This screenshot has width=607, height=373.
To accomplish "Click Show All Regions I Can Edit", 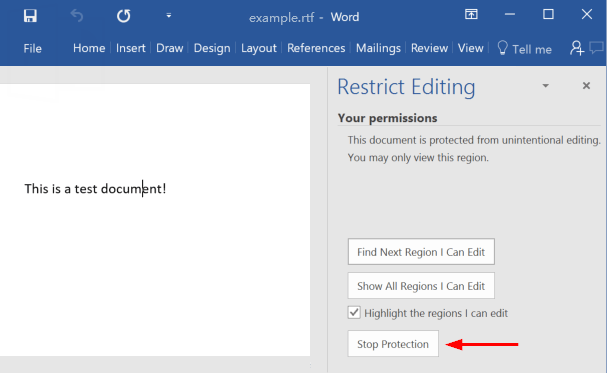I will 421,286.
